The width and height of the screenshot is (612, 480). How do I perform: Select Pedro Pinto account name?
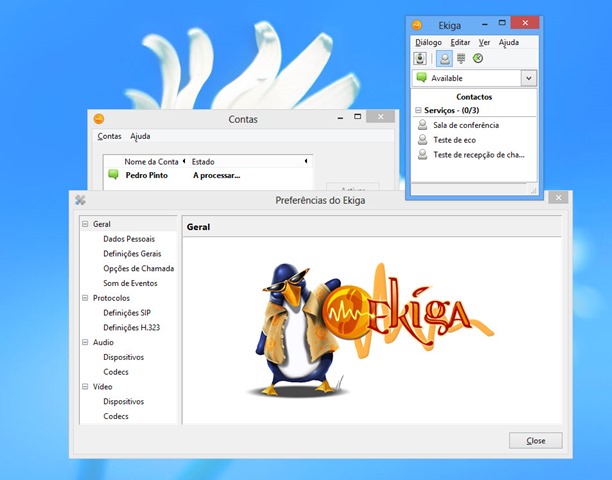(146, 175)
